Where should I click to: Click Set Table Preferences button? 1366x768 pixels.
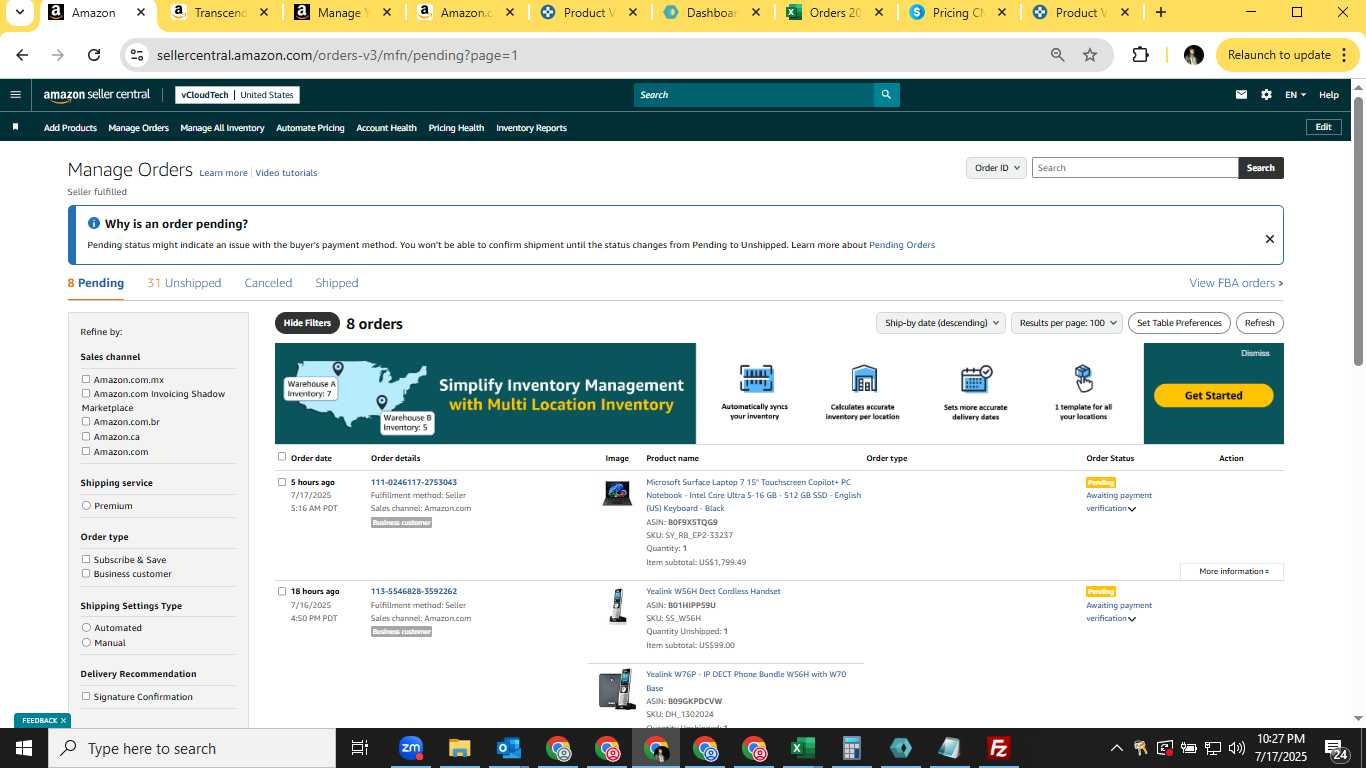pos(1179,323)
